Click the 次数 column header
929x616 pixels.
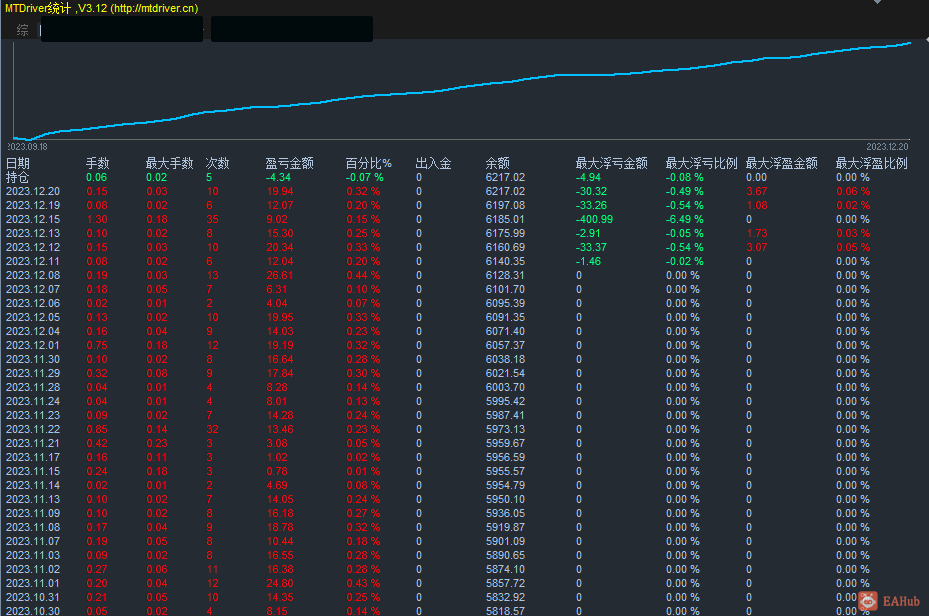(x=217, y=163)
